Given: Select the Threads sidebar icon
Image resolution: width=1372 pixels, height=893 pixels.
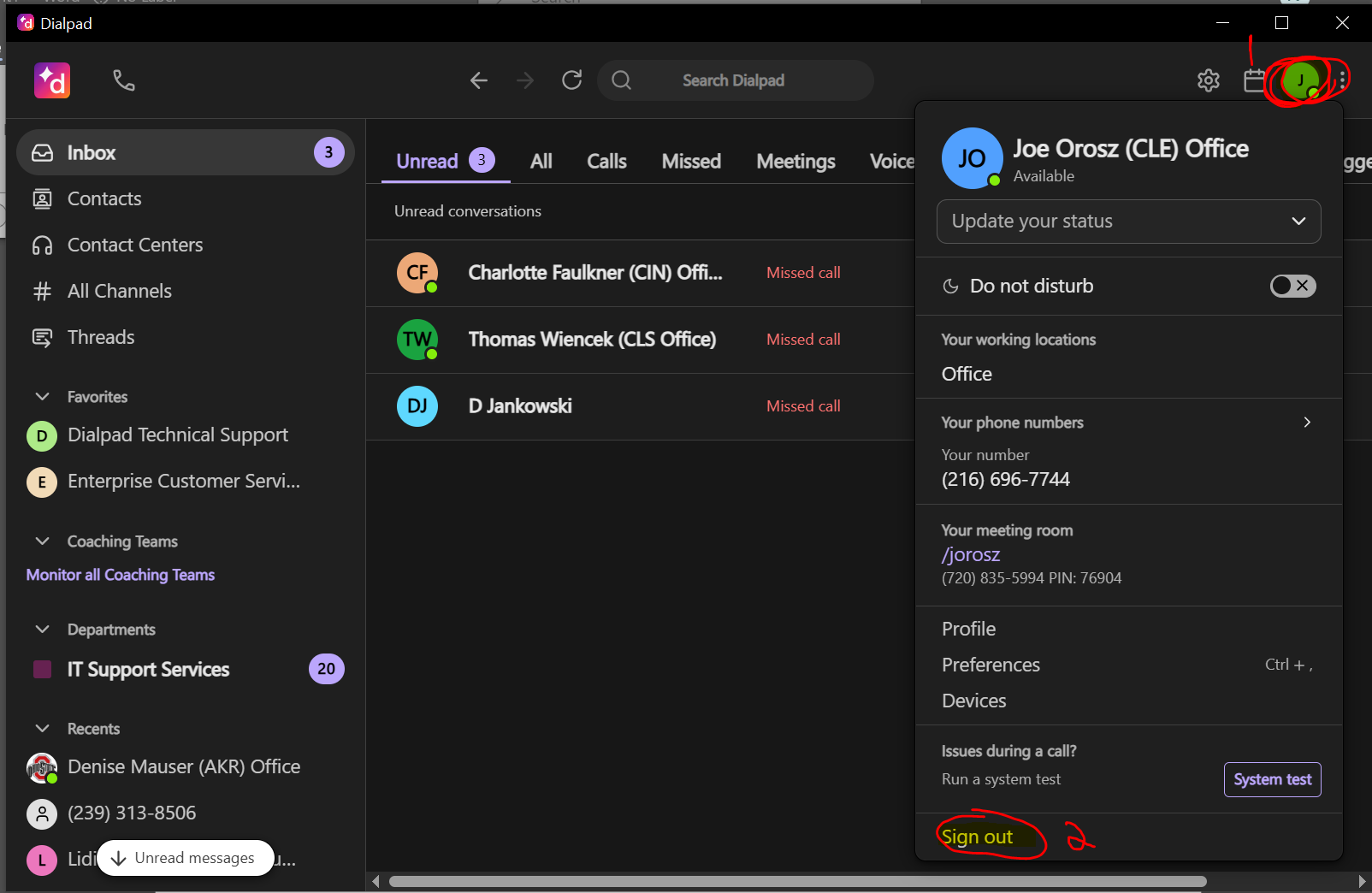Looking at the screenshot, I should tap(42, 337).
